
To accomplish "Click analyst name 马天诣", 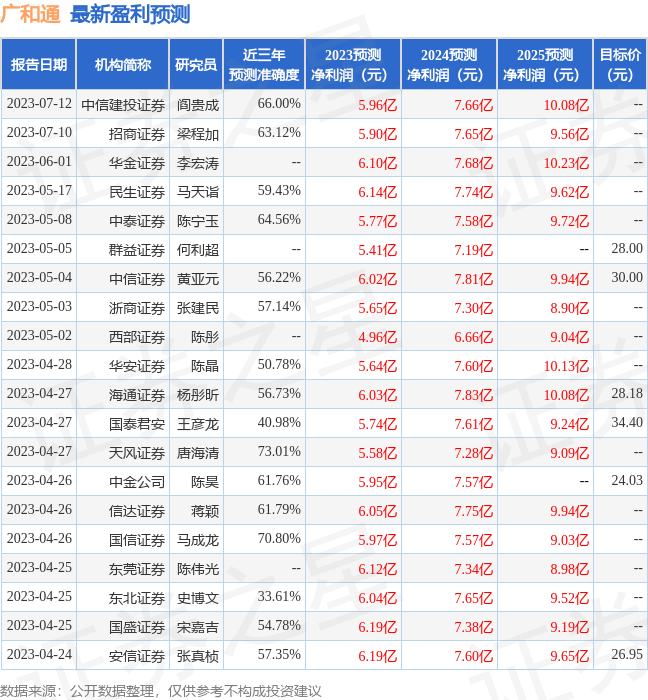I will [x=198, y=192].
